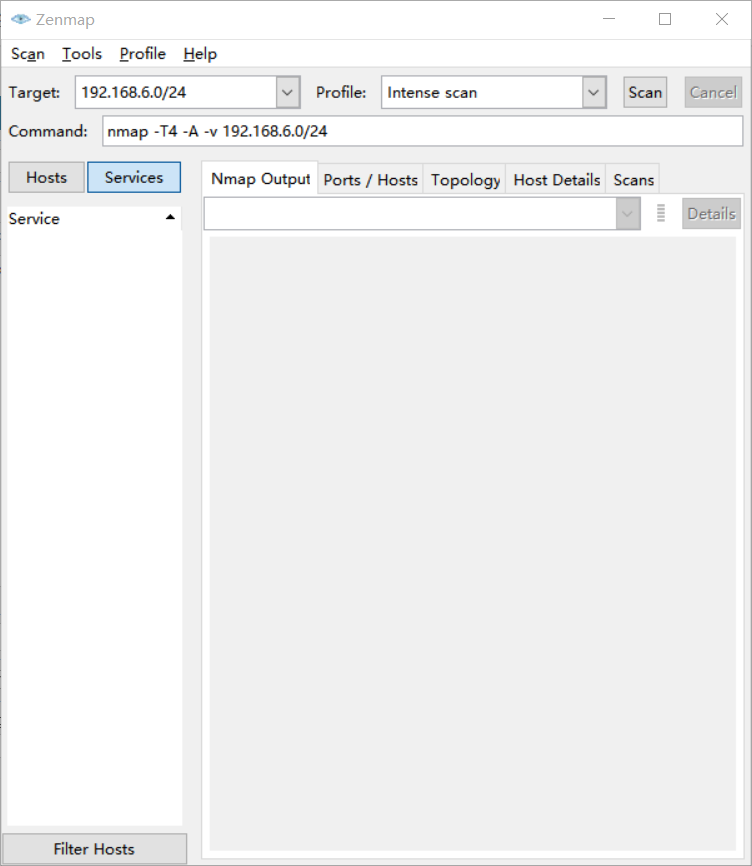Start the scan with Scan button

pyautogui.click(x=645, y=92)
